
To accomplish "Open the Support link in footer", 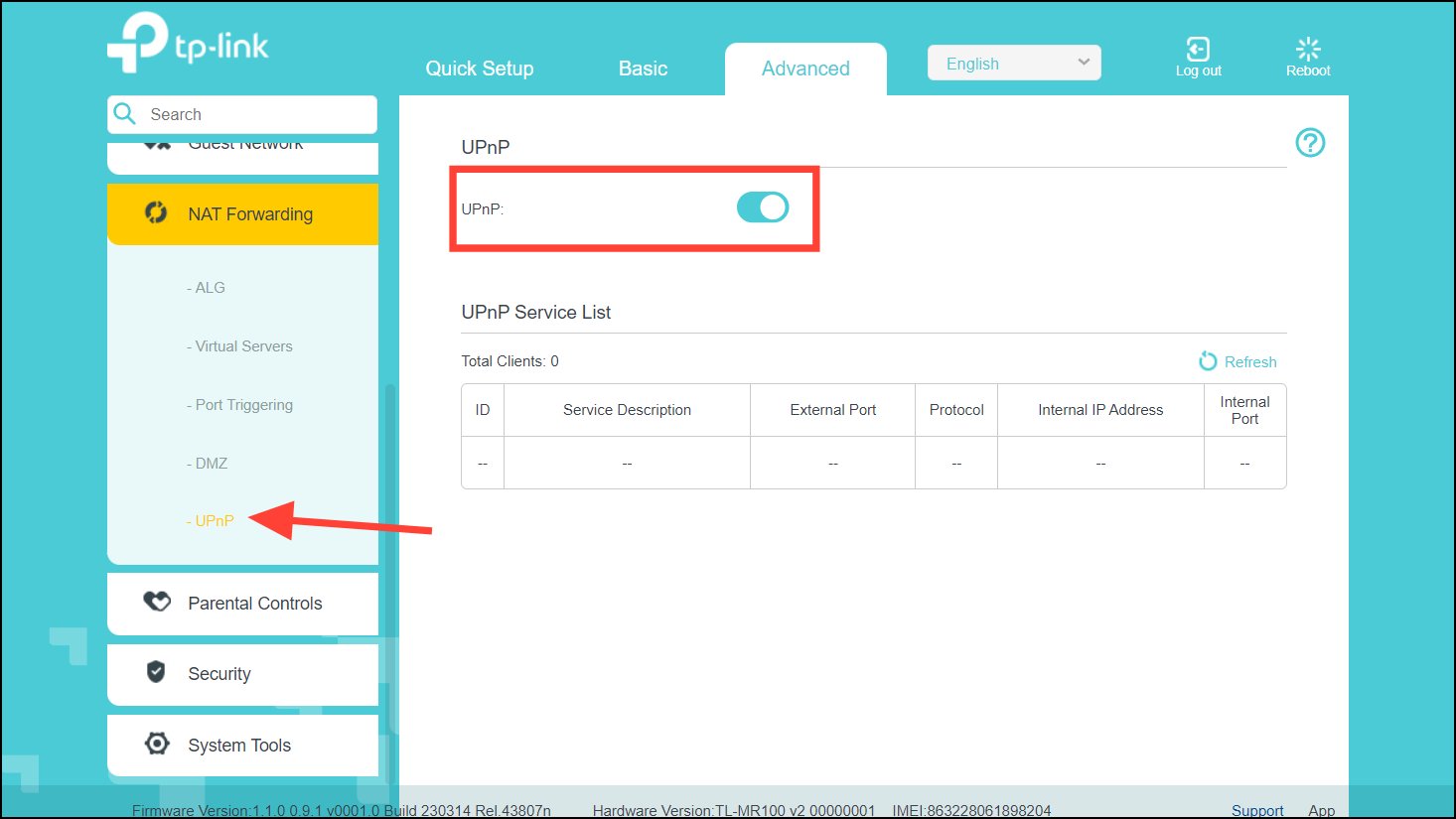I will (x=1257, y=810).
